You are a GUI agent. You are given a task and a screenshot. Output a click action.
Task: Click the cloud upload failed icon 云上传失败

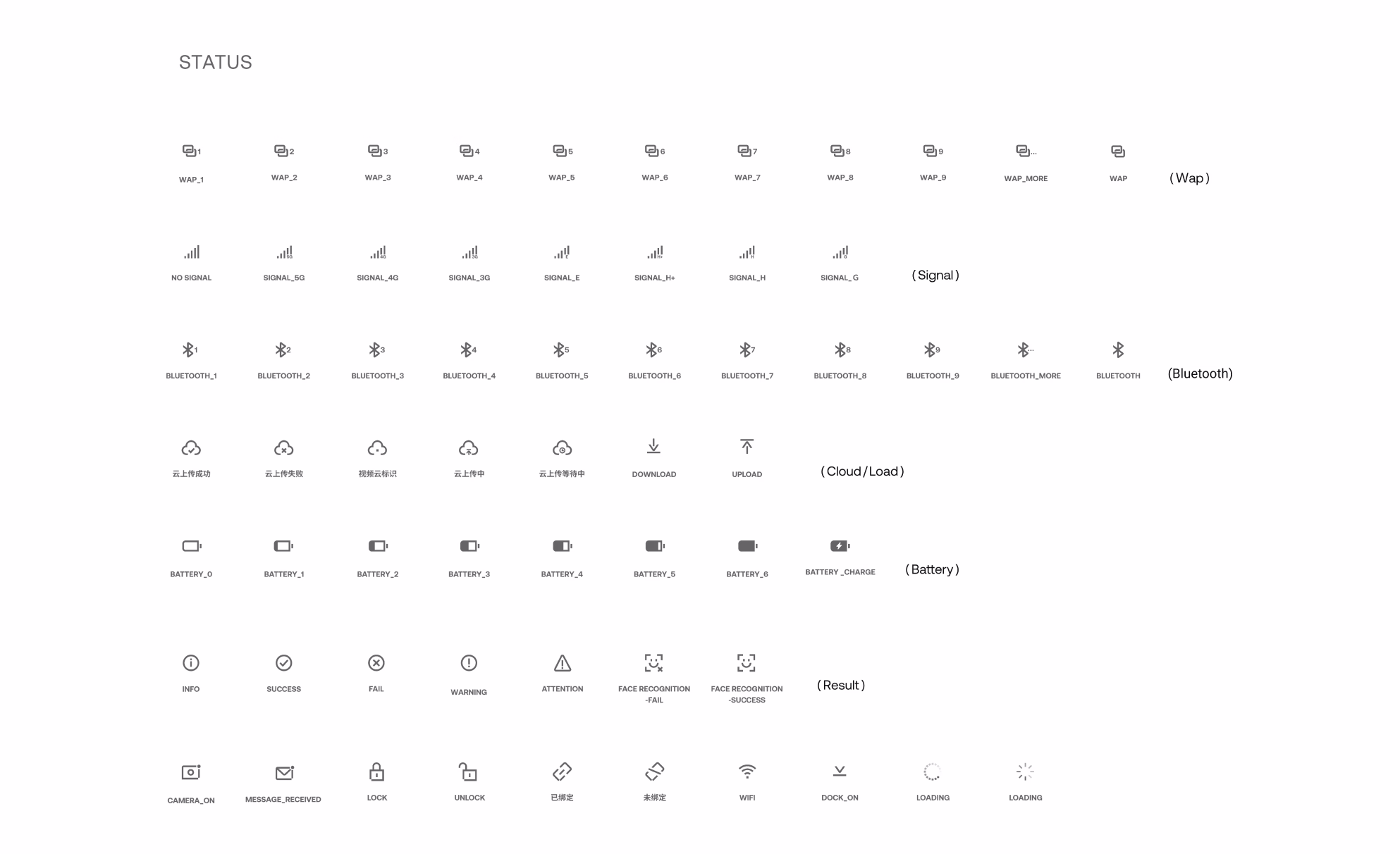coord(284,448)
